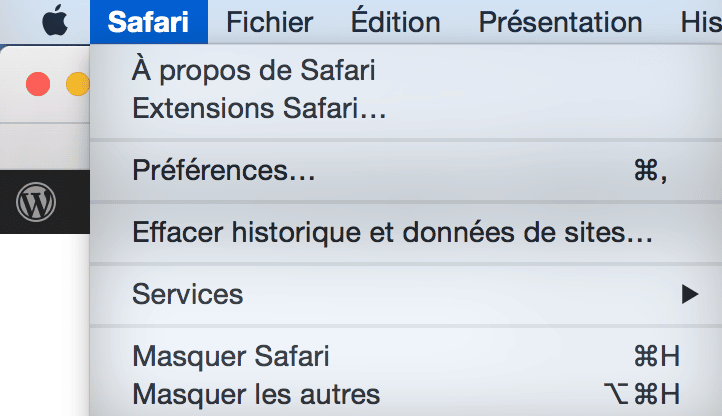
Task: Click the dark WordPress admin bar
Action: 45,202
